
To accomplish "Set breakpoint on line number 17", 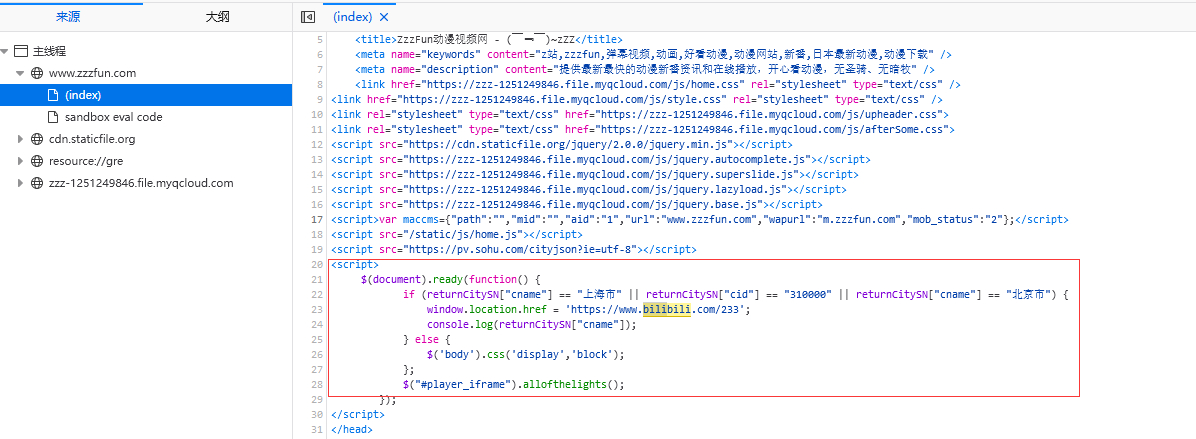I will pyautogui.click(x=317, y=219).
